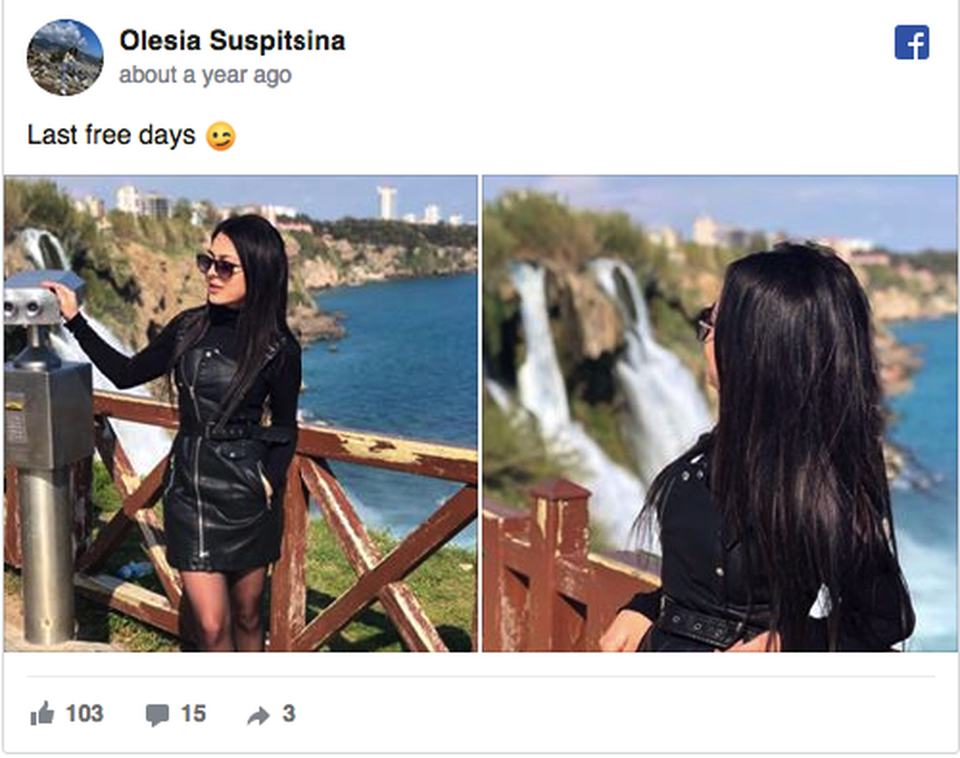This screenshot has height=758, width=960.
Task: Click the thumbs-up like icon
Action: point(42,713)
